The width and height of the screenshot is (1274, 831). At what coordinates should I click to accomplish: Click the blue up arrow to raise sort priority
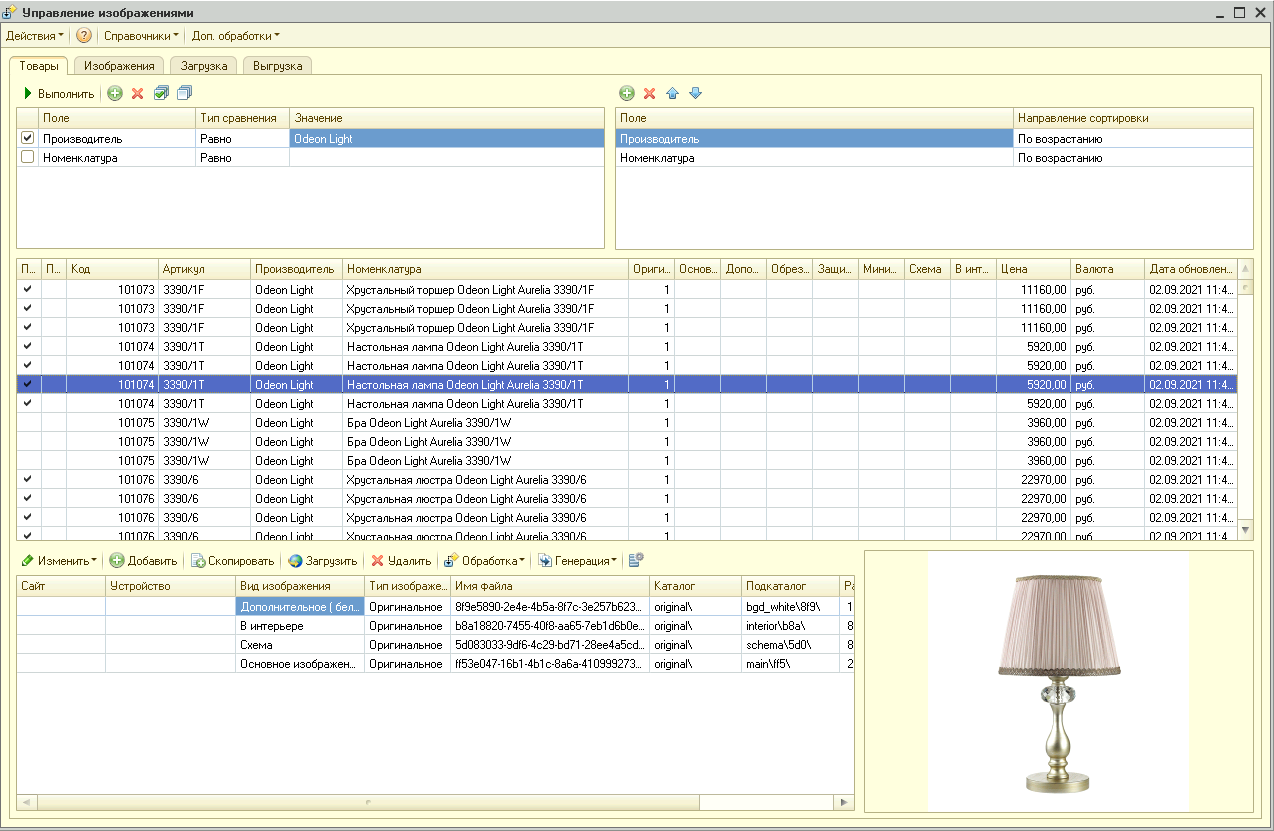[671, 93]
